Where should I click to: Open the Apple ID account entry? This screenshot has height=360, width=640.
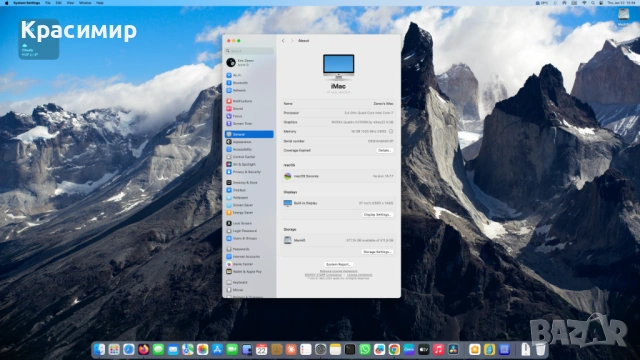[x=249, y=62]
